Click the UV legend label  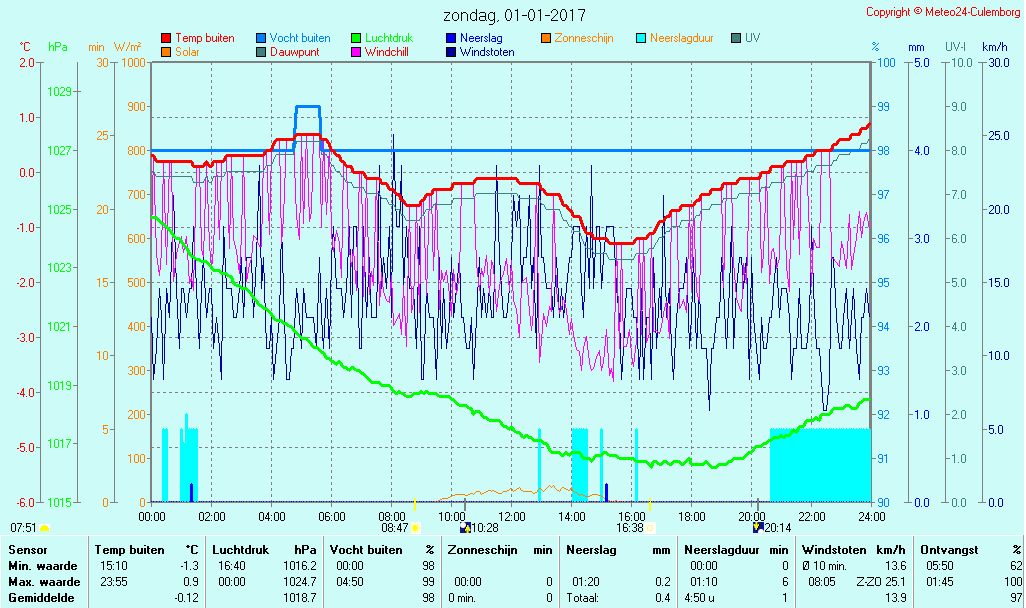tap(752, 38)
